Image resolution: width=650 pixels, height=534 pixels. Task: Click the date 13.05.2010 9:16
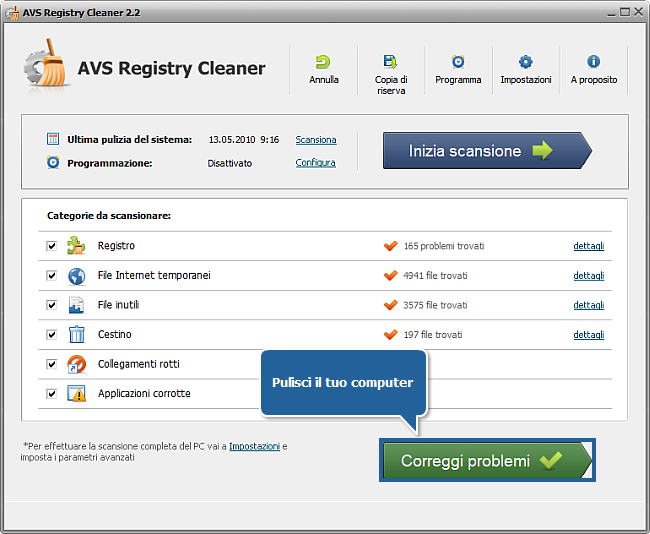[x=244, y=140]
